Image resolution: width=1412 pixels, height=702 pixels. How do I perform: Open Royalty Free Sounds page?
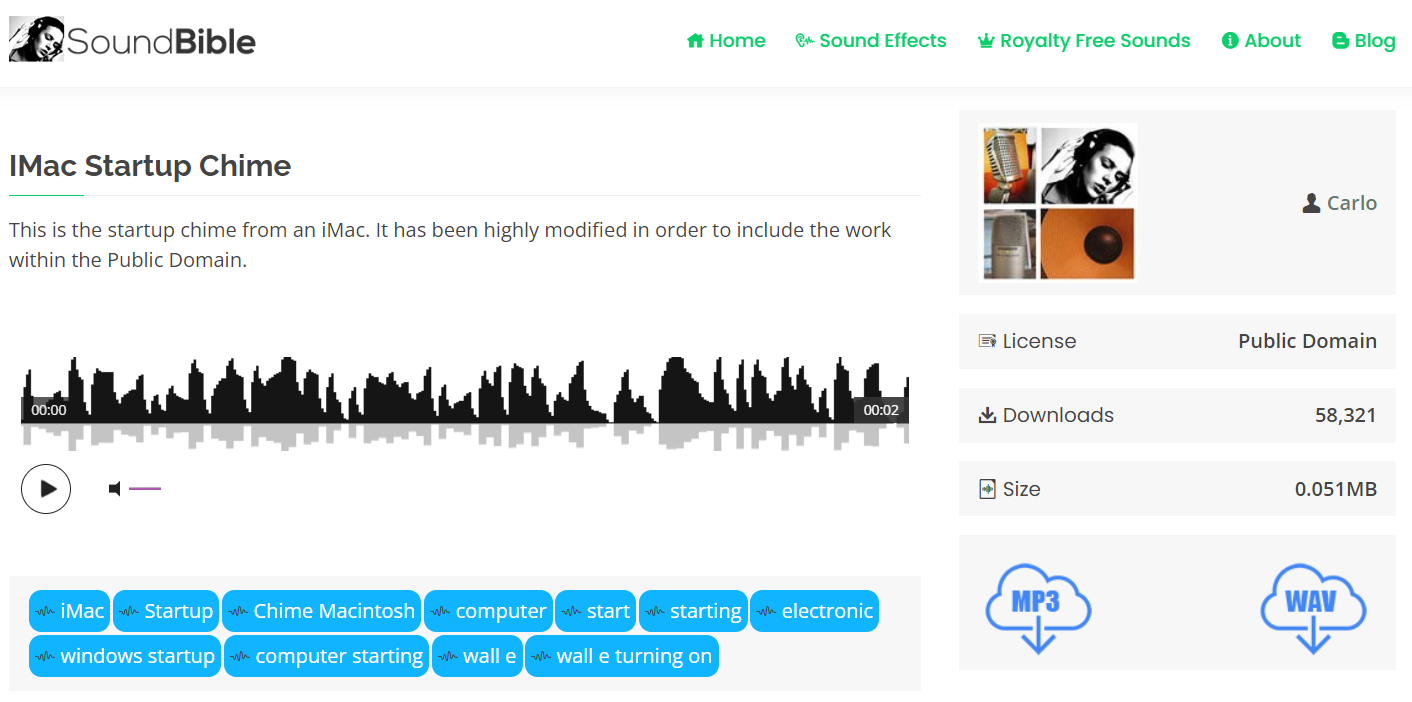point(1084,41)
